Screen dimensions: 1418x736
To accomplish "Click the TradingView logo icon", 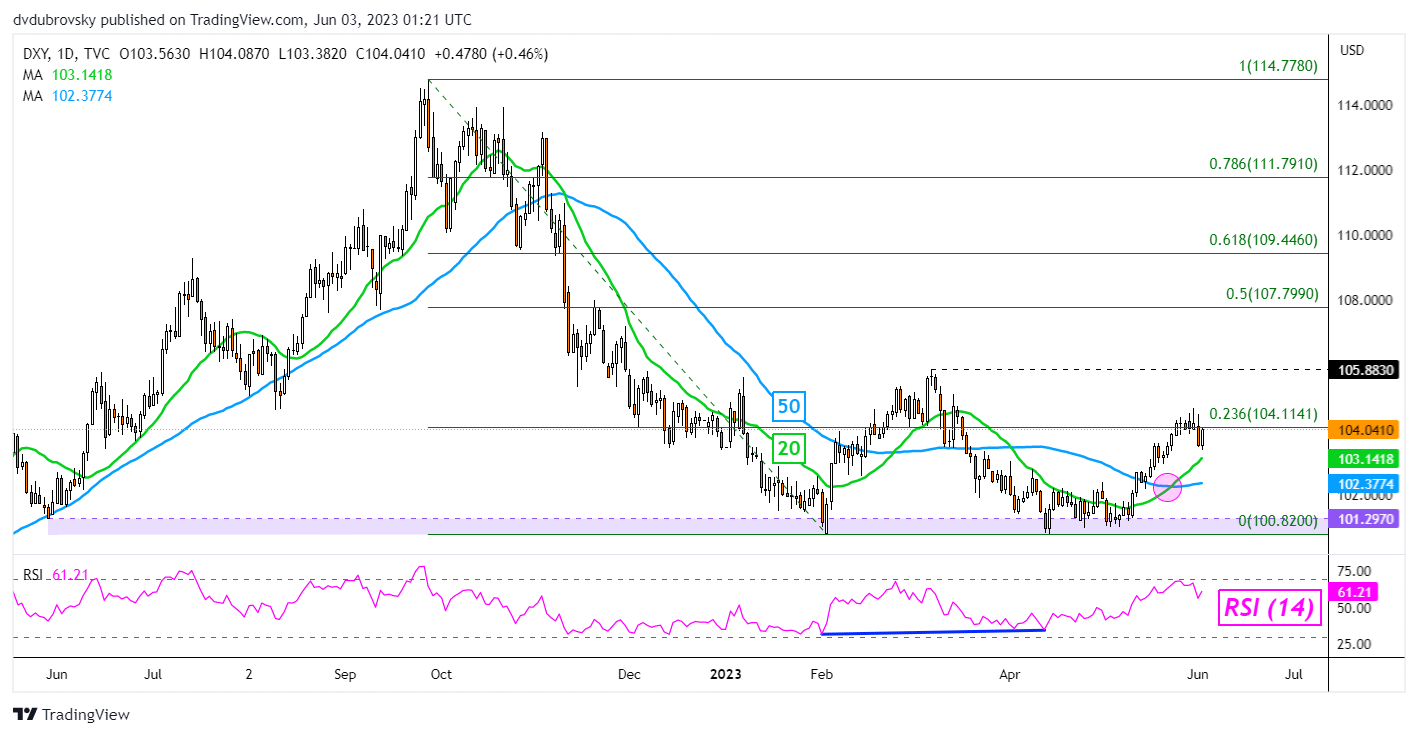I will tap(23, 715).
